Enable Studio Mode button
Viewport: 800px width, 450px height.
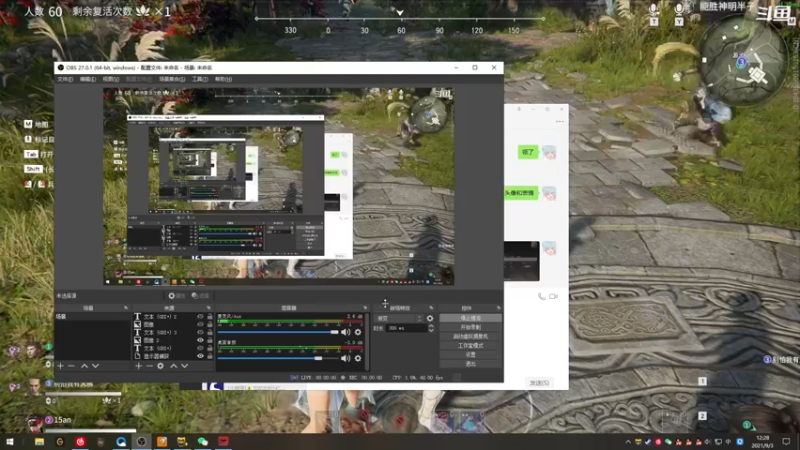pos(470,345)
